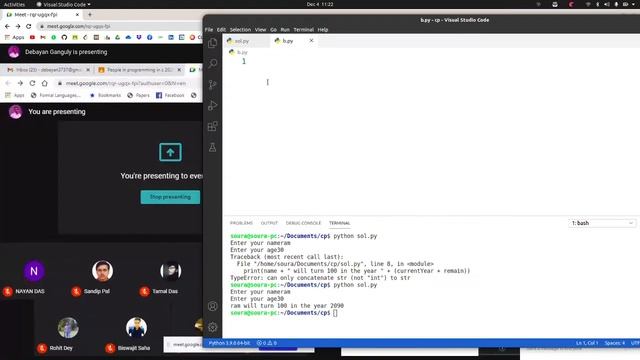
Task: Open the Apps bookmark in outer Chrome
Action: pyautogui.click(x=15, y=37)
